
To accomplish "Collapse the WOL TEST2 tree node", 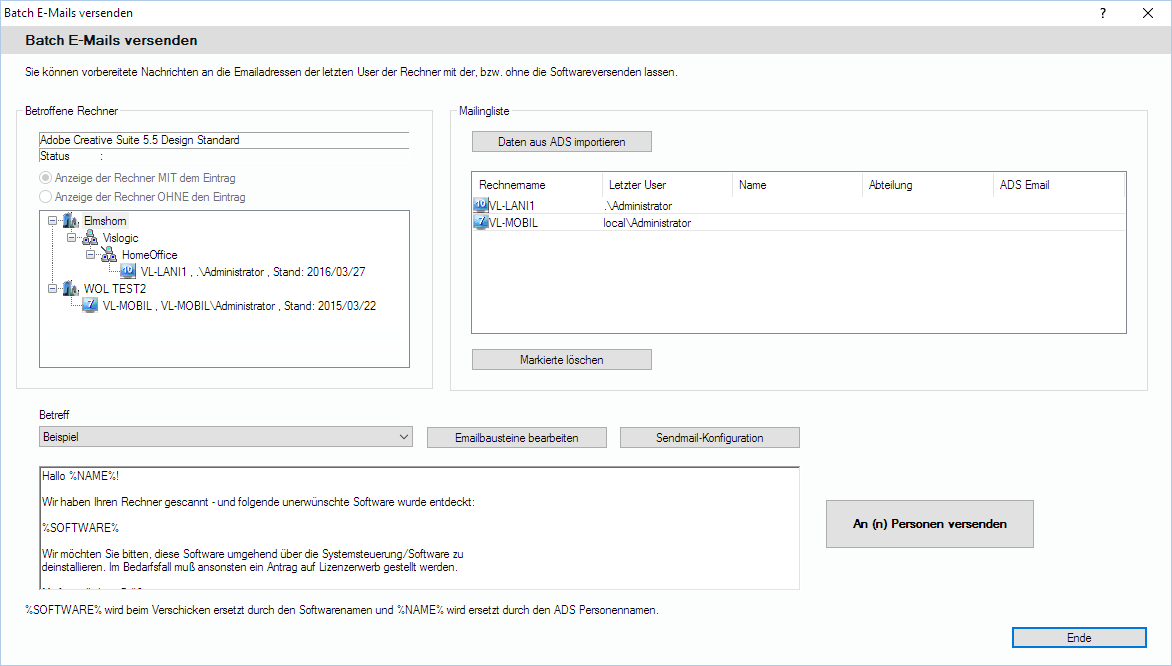I will (x=52, y=289).
